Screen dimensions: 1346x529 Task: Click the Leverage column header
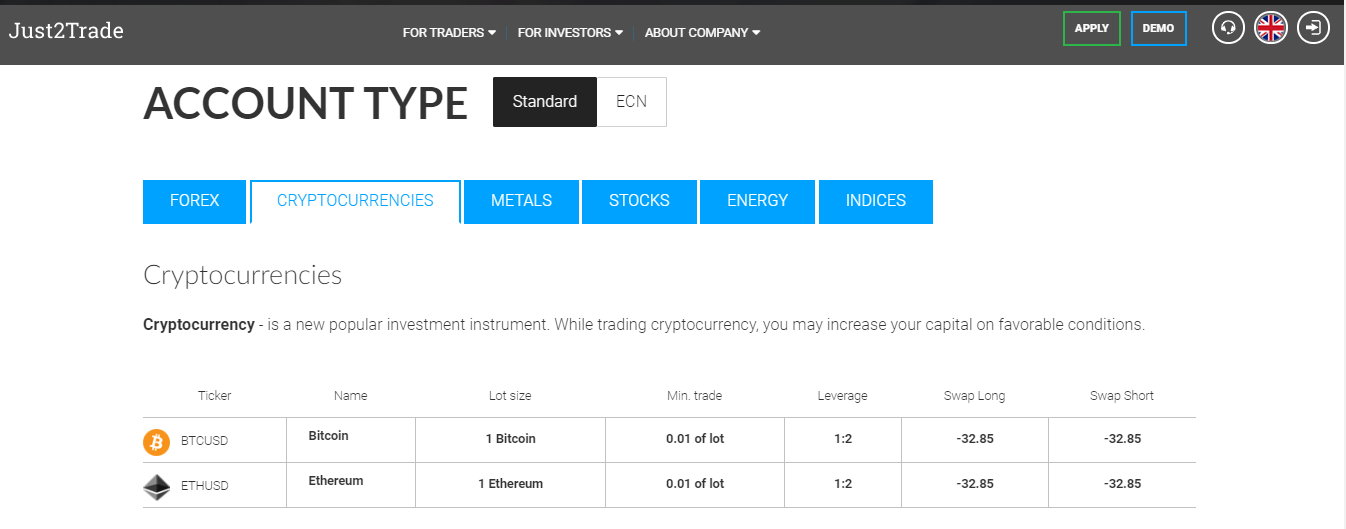843,396
